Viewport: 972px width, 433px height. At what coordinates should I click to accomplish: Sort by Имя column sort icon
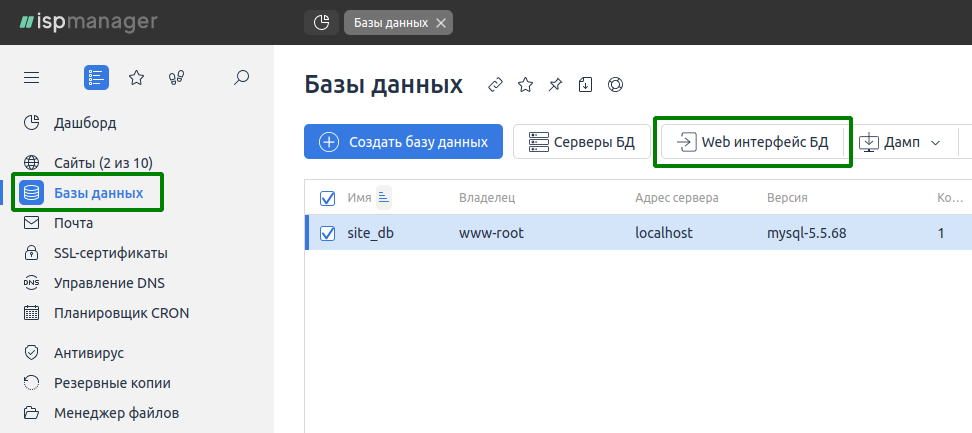(384, 198)
